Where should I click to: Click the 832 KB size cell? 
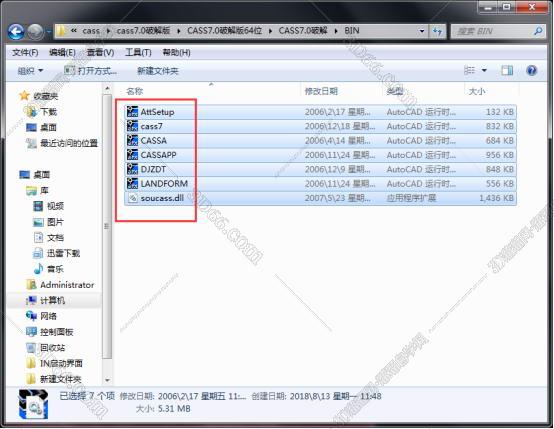click(x=499, y=126)
